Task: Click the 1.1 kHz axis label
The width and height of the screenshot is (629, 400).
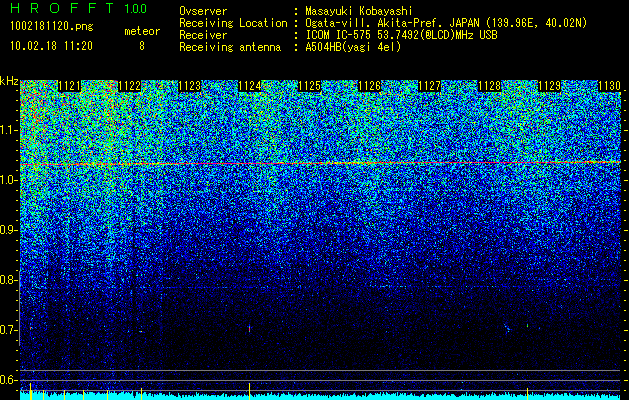Action: click(9, 130)
